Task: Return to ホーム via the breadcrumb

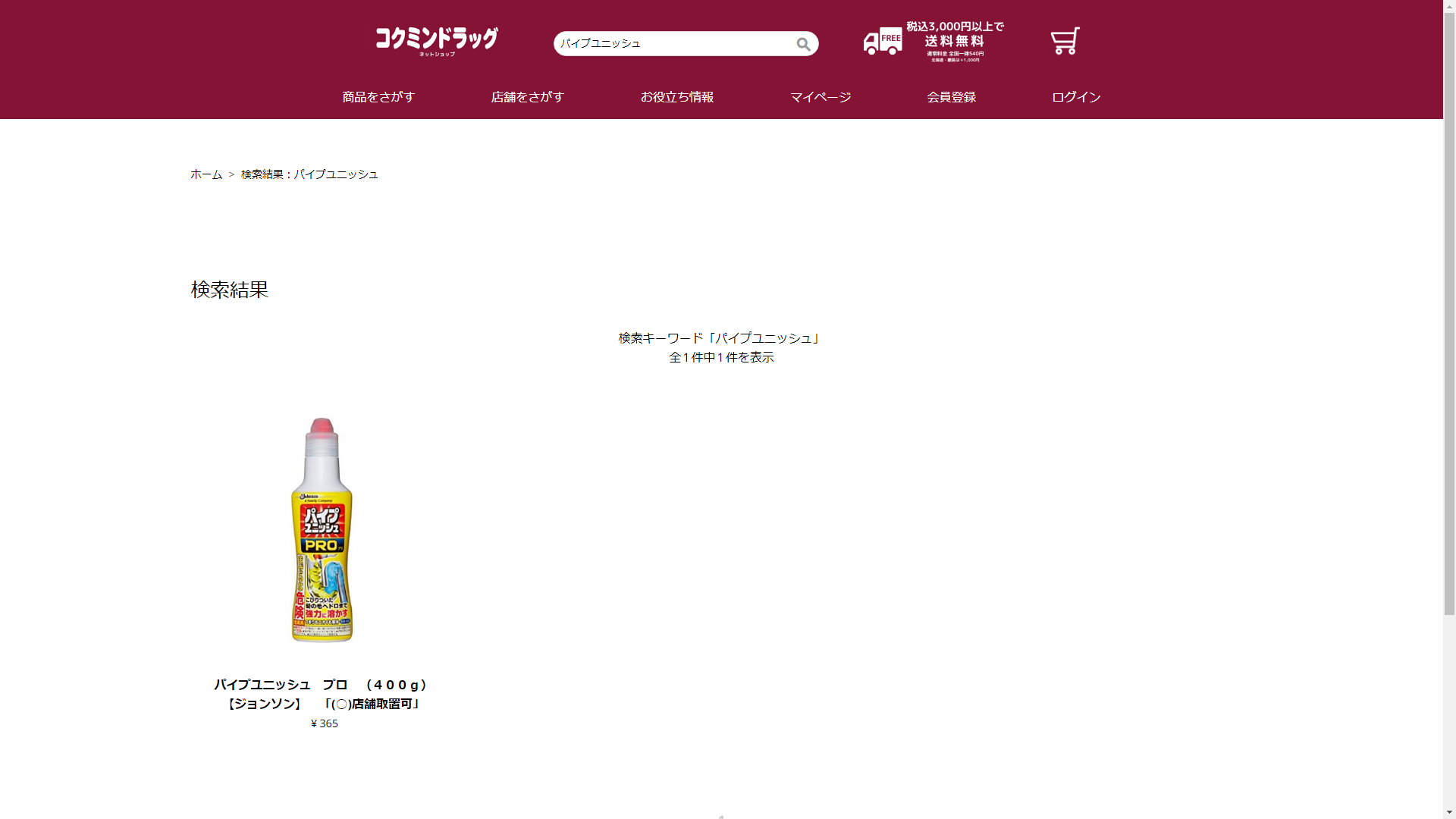Action: coord(206,174)
